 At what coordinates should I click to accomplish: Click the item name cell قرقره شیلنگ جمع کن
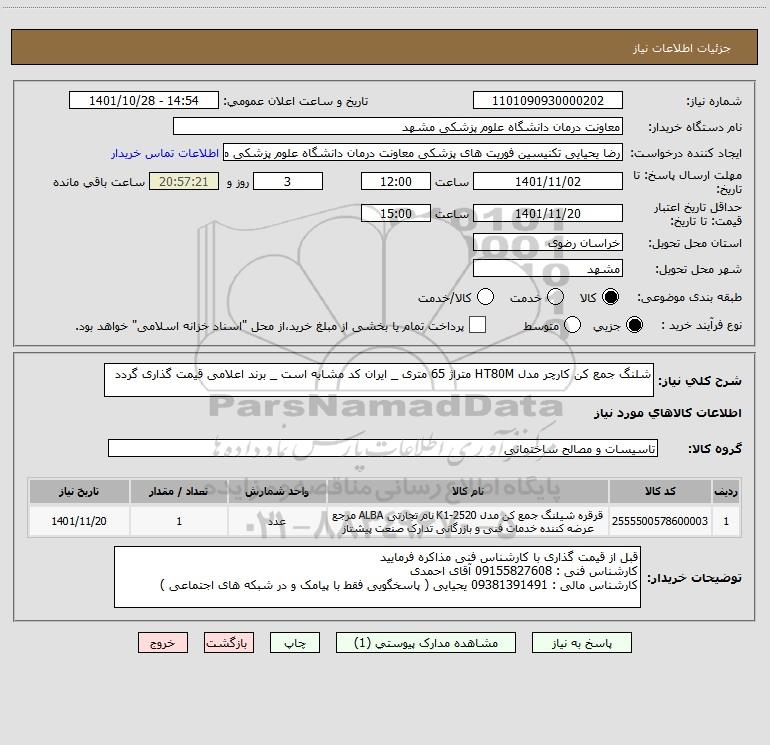pos(468,522)
